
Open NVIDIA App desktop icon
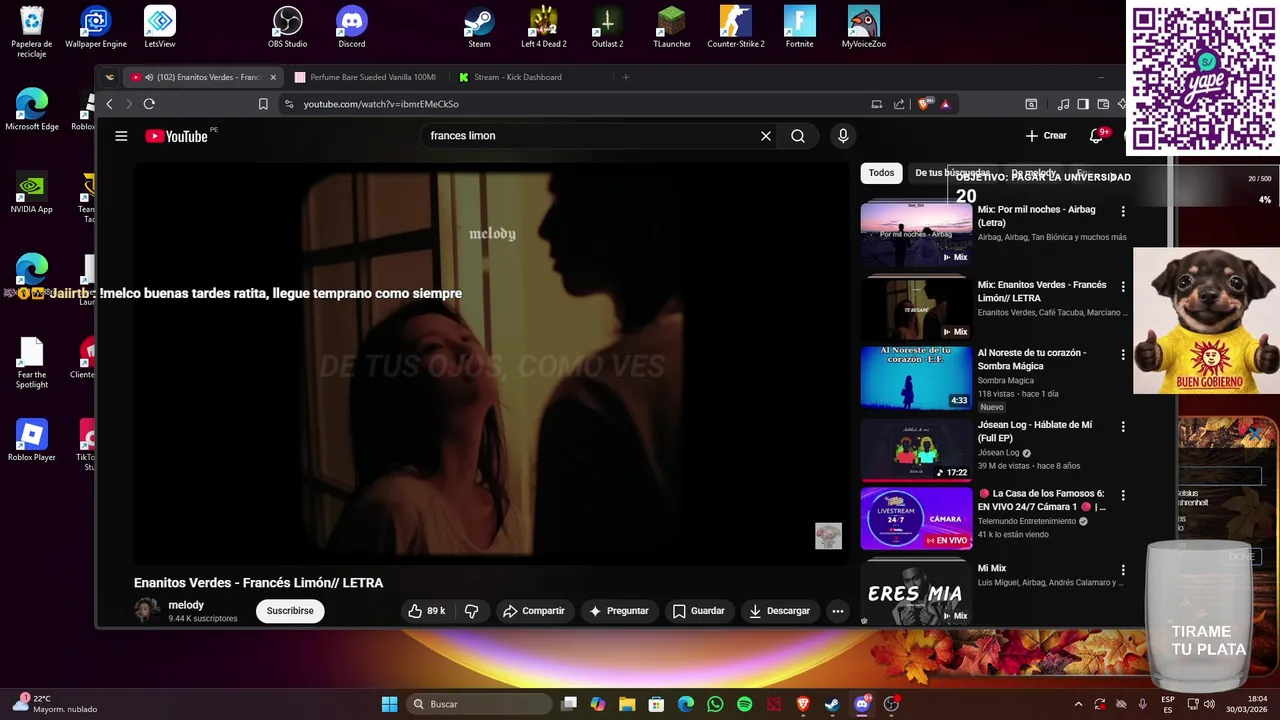(32, 192)
